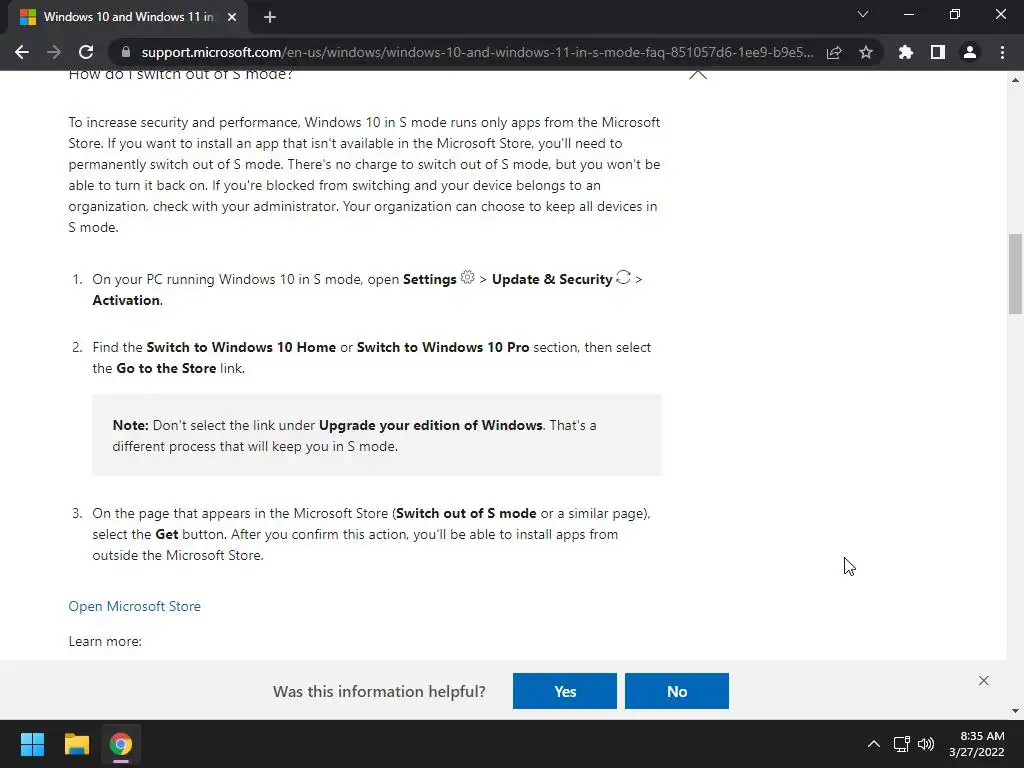
Task: Click 'Was this information helpful?' text
Action: (x=379, y=691)
